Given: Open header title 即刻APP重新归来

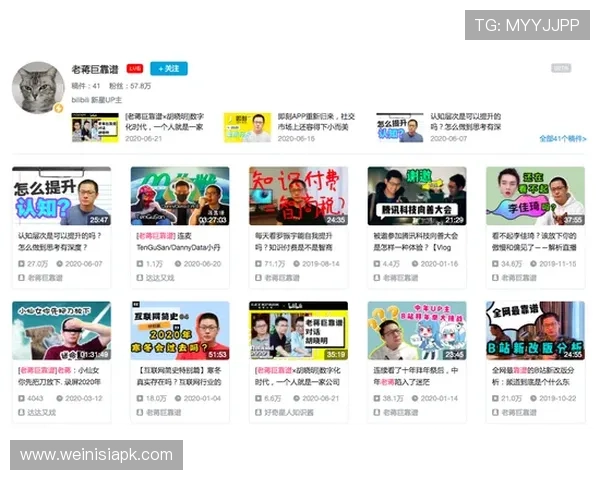Looking at the screenshot, I should click(316, 121).
